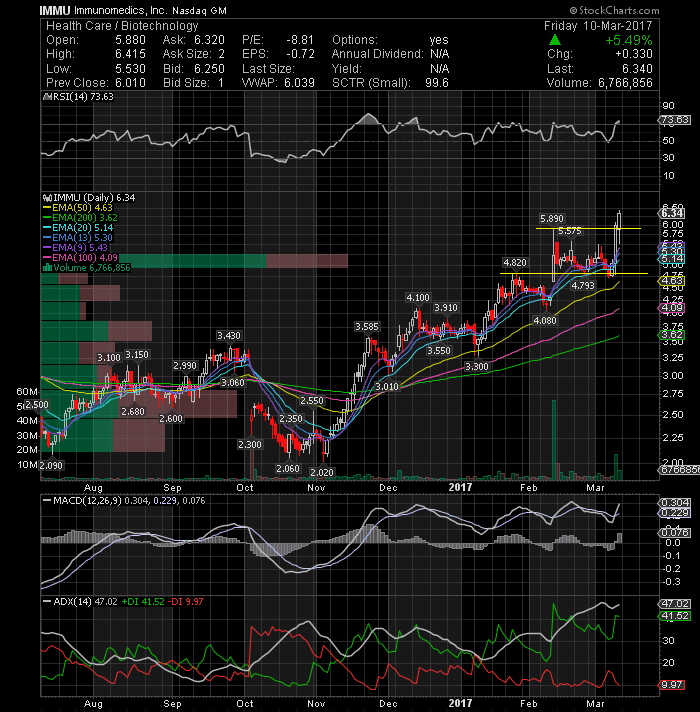Click the SCTR (Small) value 99.6
Screen dimensions: 700x712
(437, 83)
